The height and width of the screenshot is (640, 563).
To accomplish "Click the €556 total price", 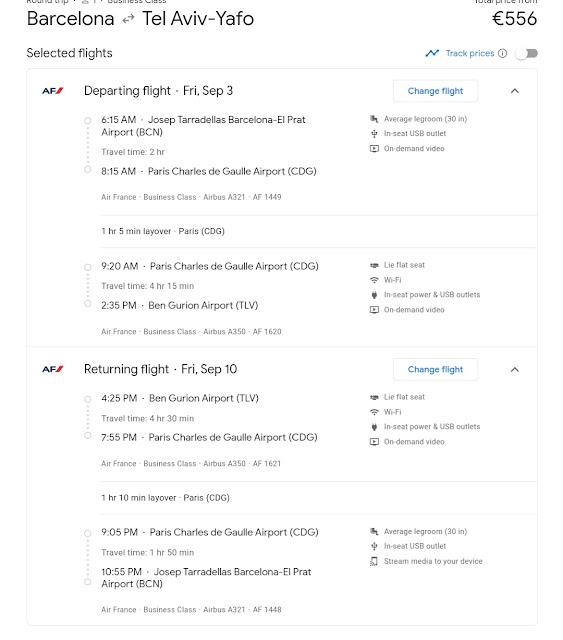I will [514, 19].
